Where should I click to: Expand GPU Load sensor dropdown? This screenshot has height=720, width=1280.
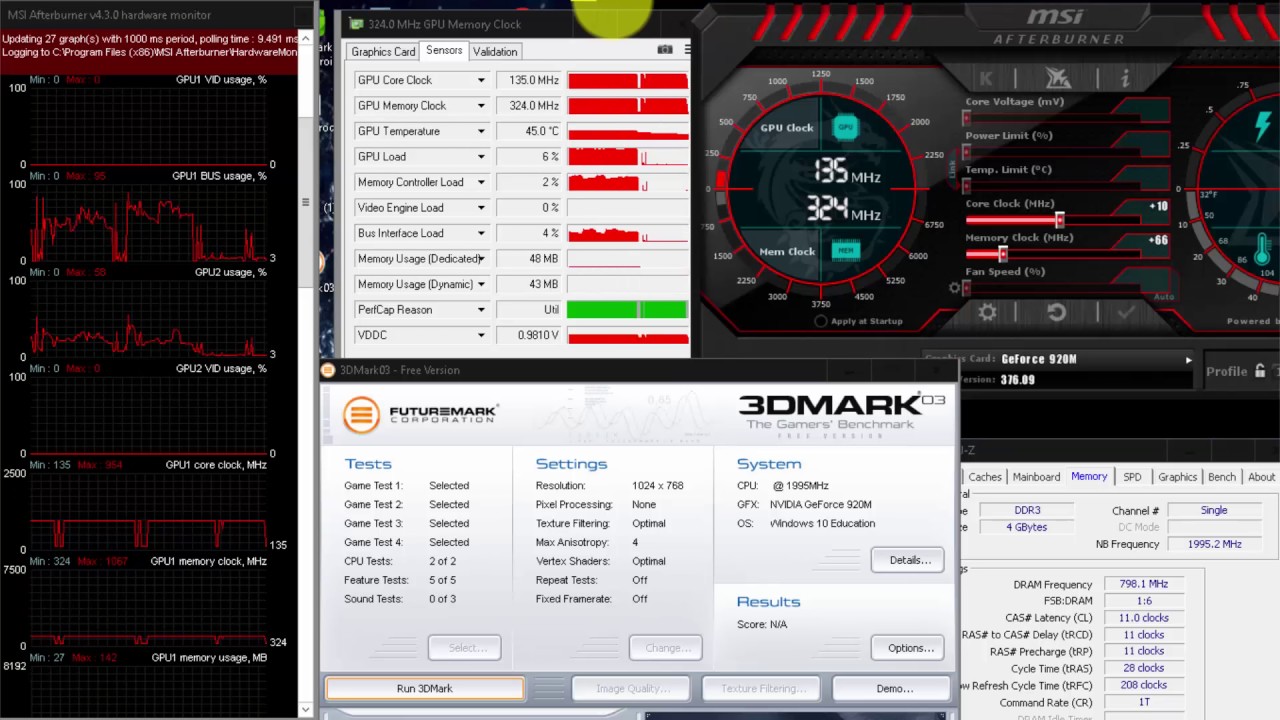pos(481,157)
